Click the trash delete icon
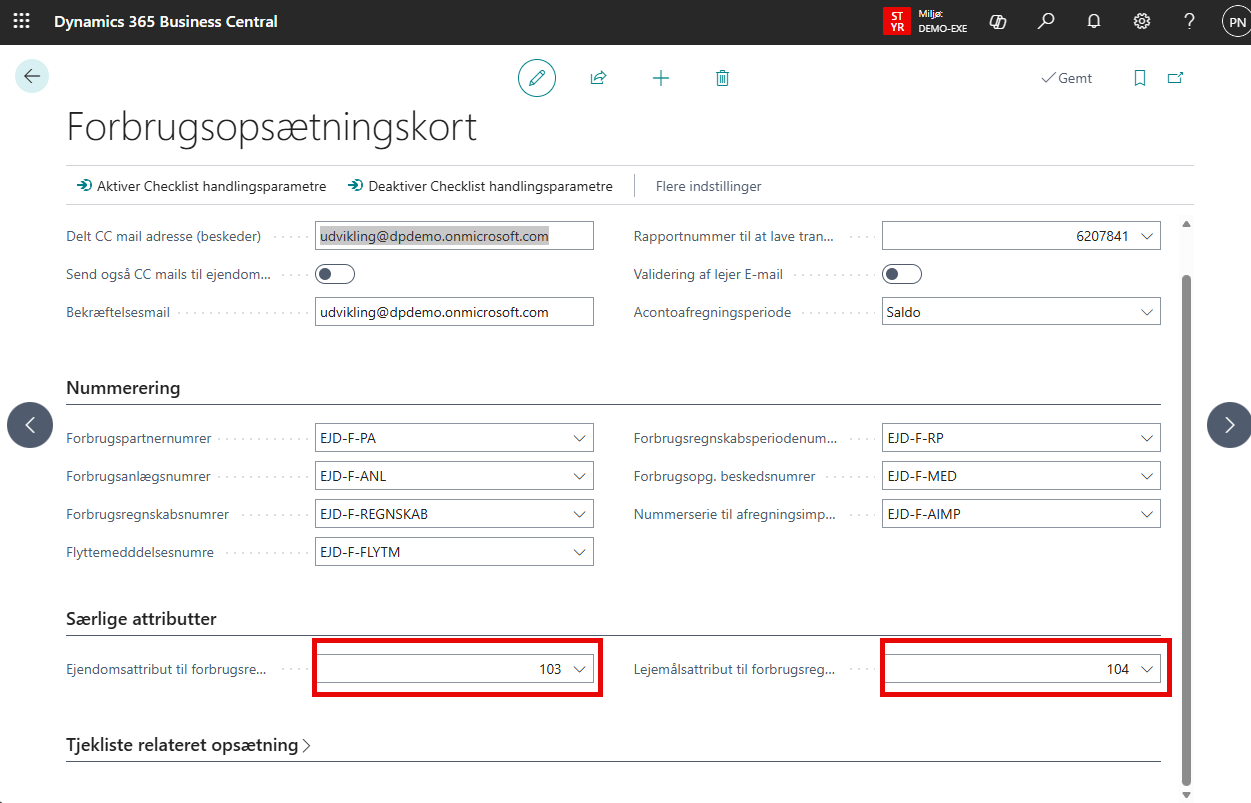1251x803 pixels. [x=722, y=78]
